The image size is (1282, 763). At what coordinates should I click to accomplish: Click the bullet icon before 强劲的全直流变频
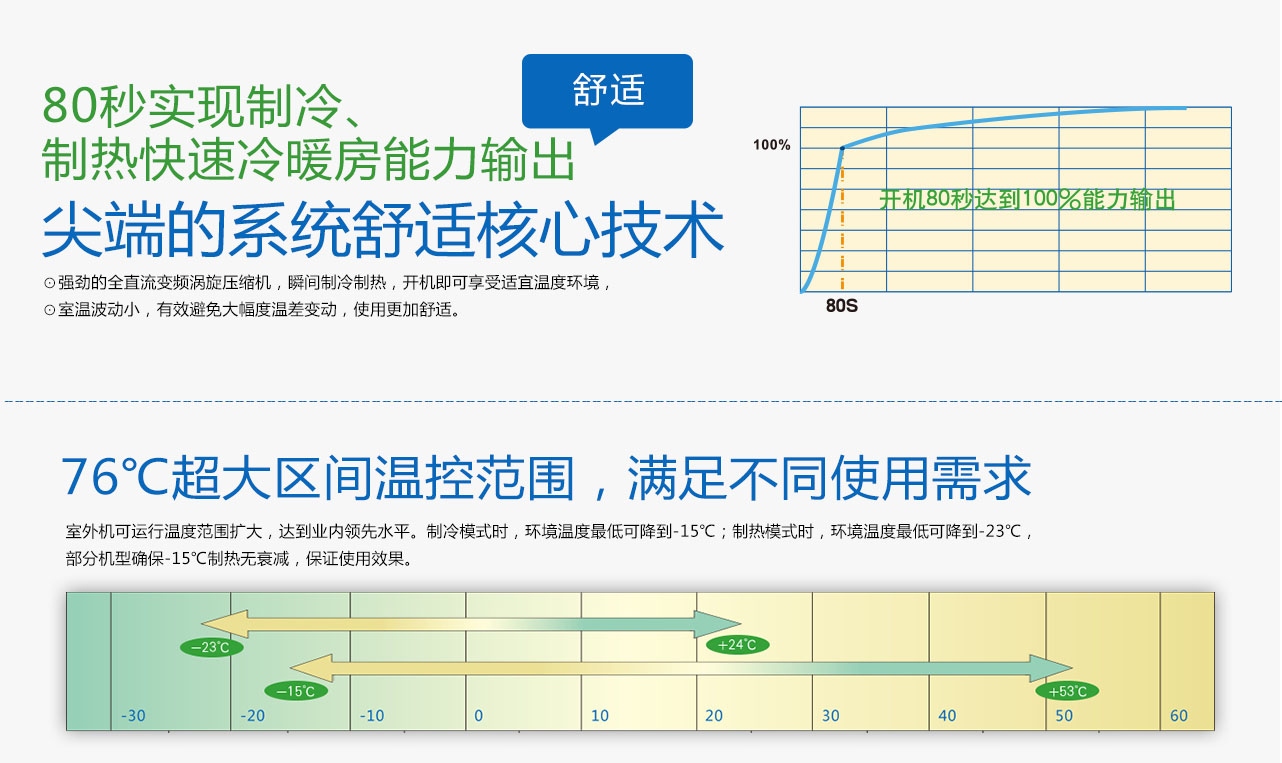[49, 283]
